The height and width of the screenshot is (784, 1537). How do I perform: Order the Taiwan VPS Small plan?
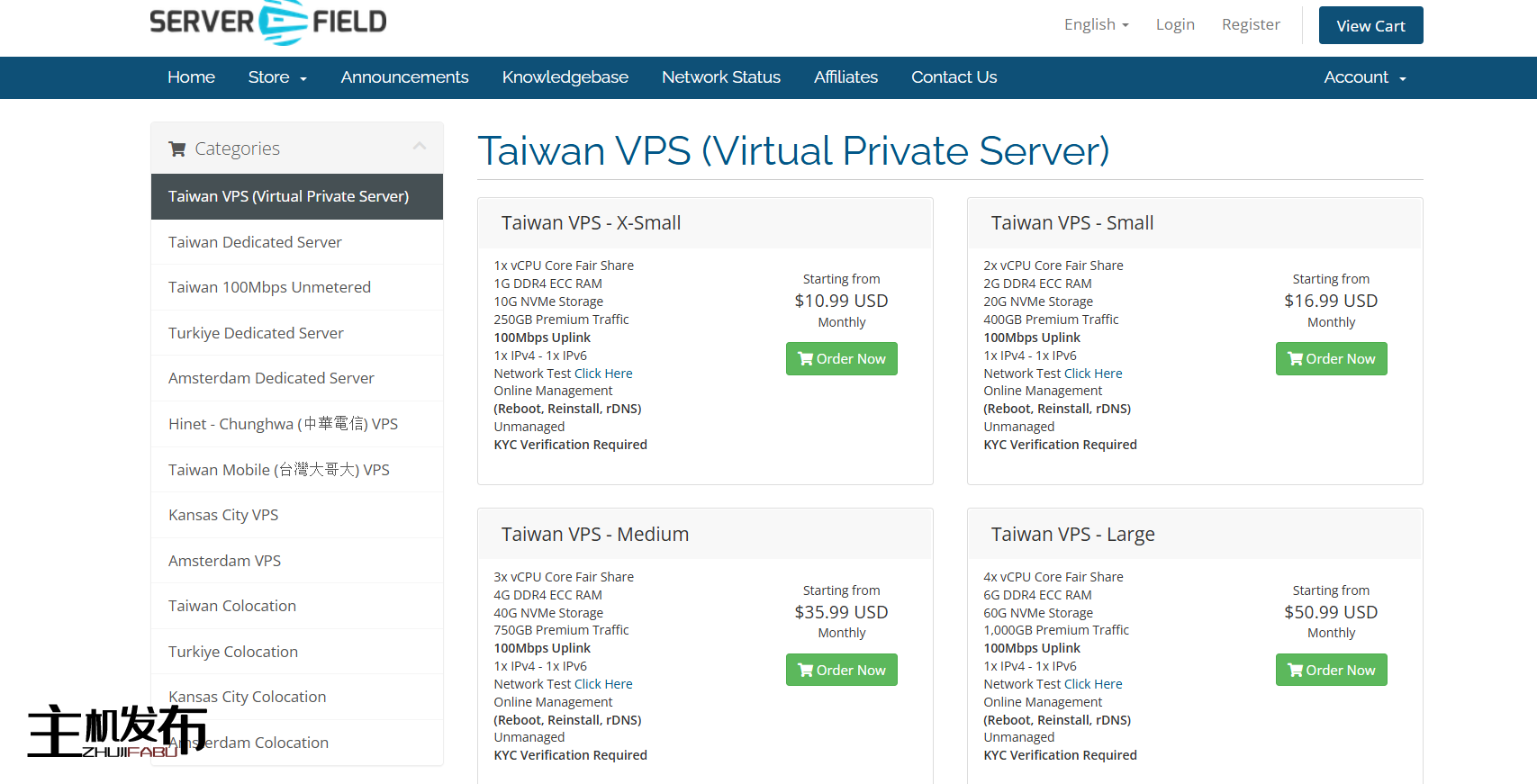(1331, 358)
